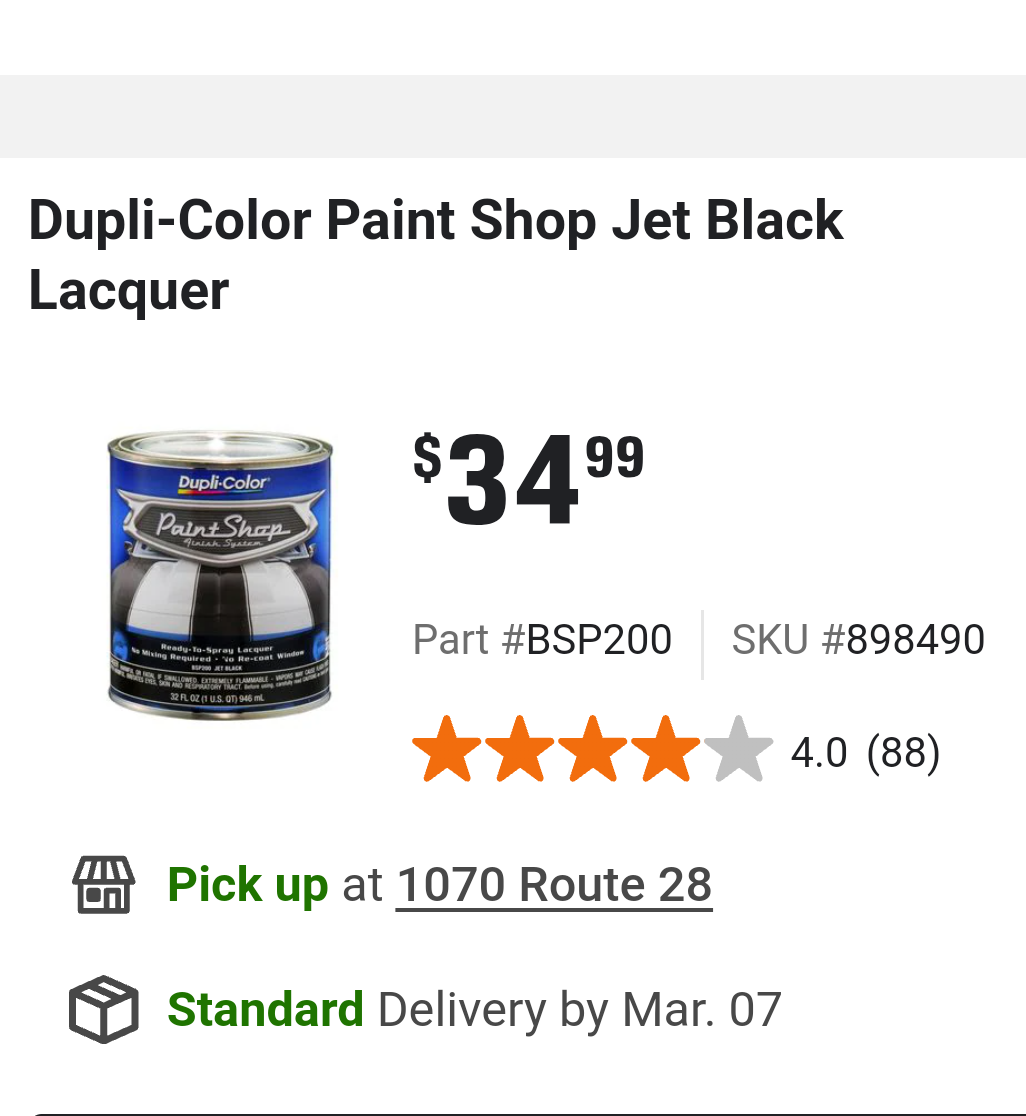The image size is (1026, 1116).
Task: Click the first orange rating star
Action: point(447,749)
